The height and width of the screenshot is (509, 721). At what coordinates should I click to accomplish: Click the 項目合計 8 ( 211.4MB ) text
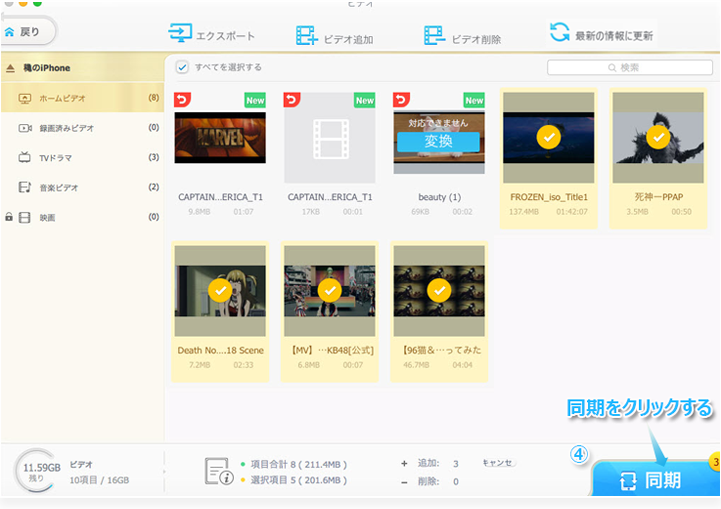pyautogui.click(x=298, y=464)
